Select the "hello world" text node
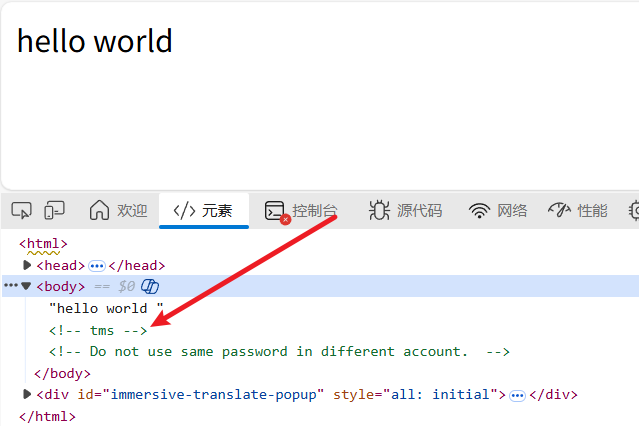Image resolution: width=639 pixels, height=426 pixels. click(105, 308)
